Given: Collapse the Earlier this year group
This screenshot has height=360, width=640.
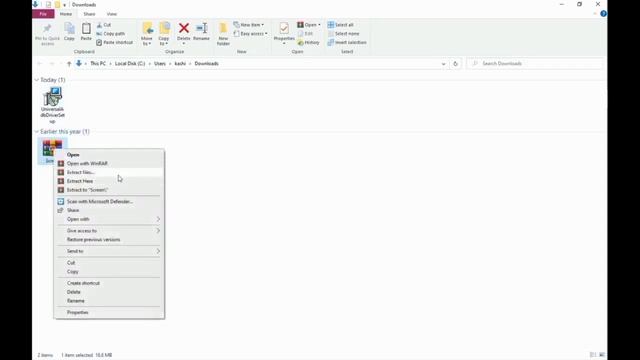Looking at the screenshot, I should (37, 132).
